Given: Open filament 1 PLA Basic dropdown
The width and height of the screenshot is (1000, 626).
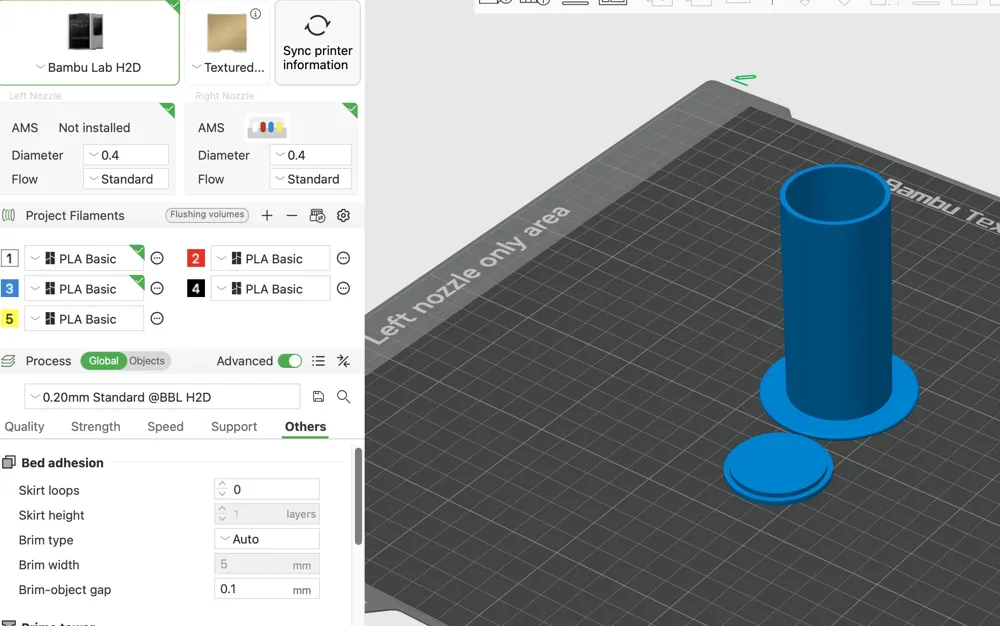Looking at the screenshot, I should point(84,258).
